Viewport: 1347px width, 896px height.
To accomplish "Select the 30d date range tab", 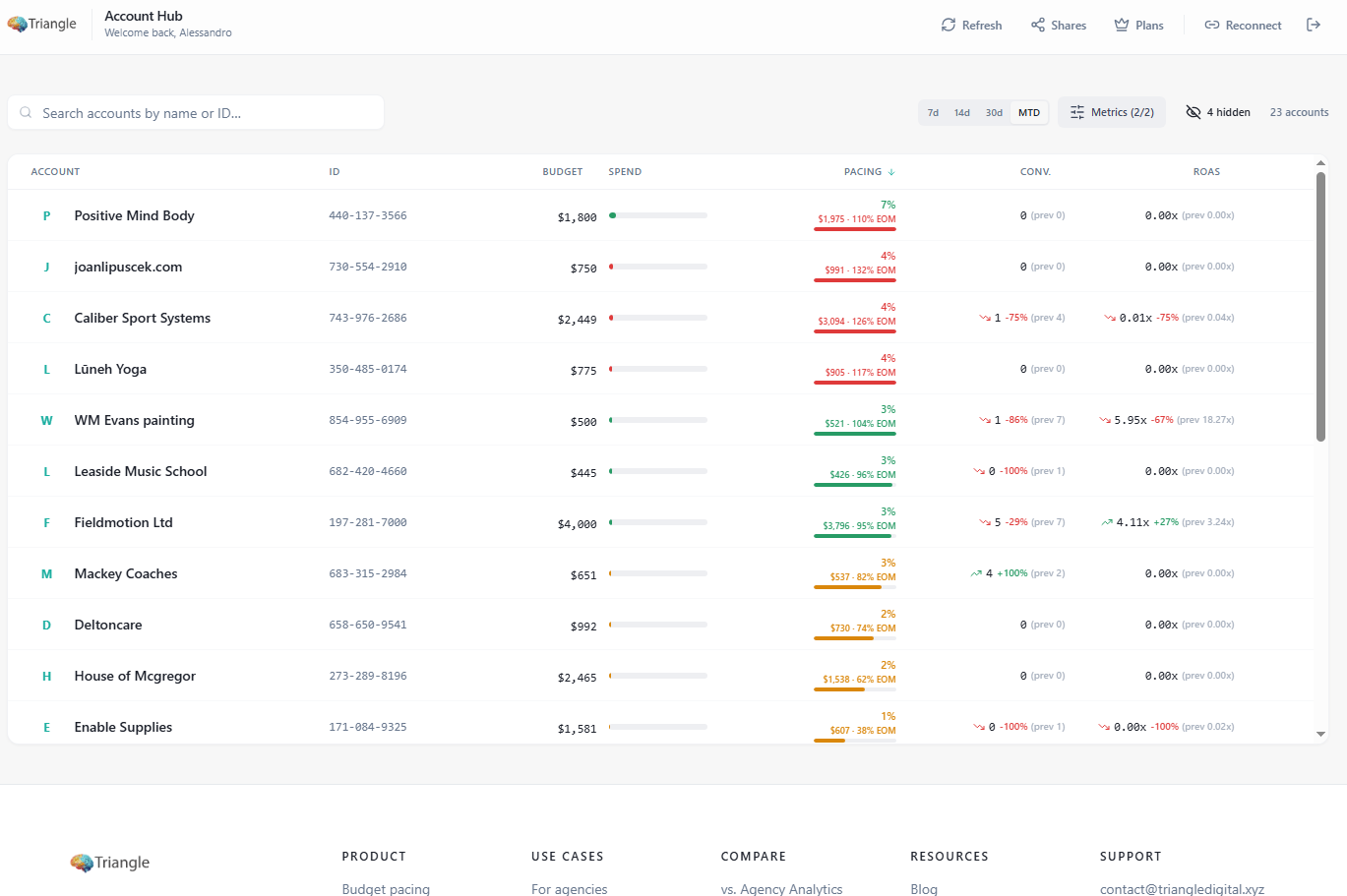I will point(994,113).
